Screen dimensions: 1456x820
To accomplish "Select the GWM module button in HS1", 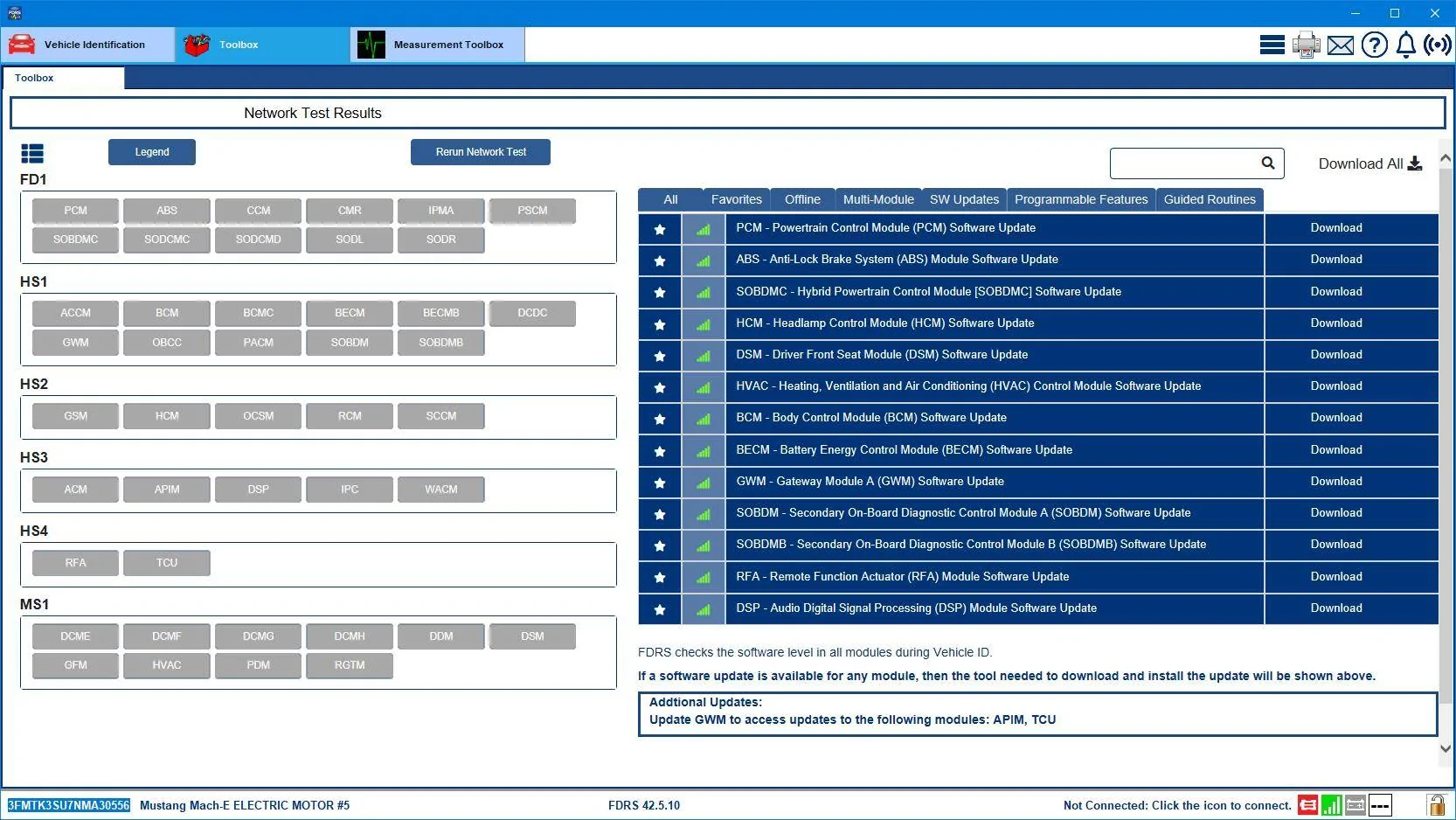I will [75, 343].
